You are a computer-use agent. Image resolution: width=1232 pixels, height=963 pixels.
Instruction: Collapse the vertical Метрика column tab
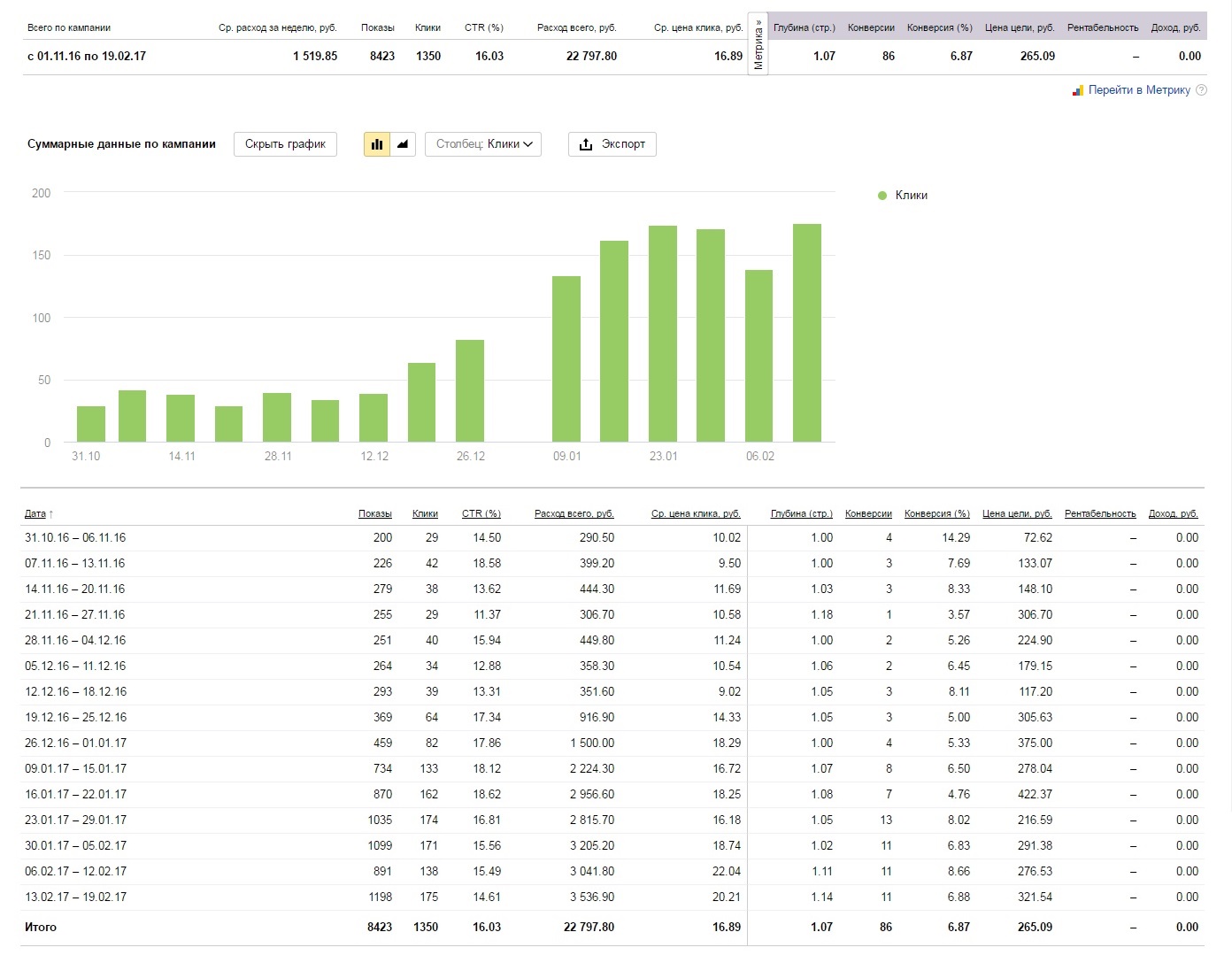(x=758, y=43)
